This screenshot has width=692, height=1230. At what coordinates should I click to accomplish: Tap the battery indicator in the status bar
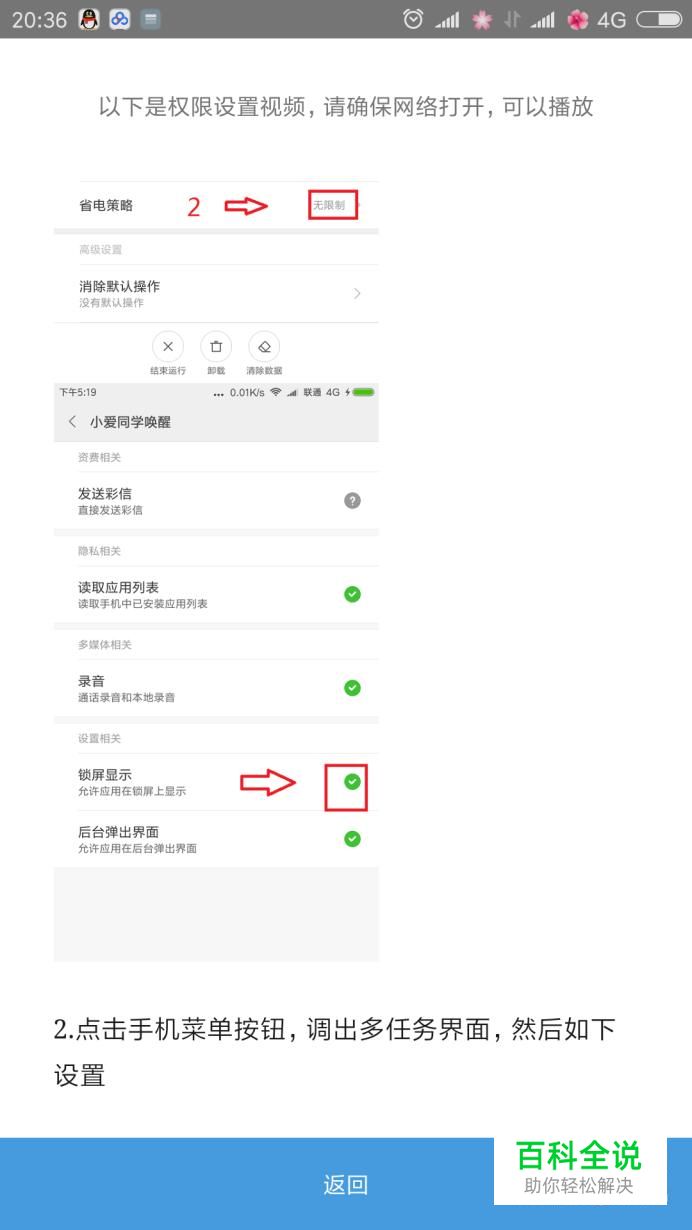[x=658, y=19]
